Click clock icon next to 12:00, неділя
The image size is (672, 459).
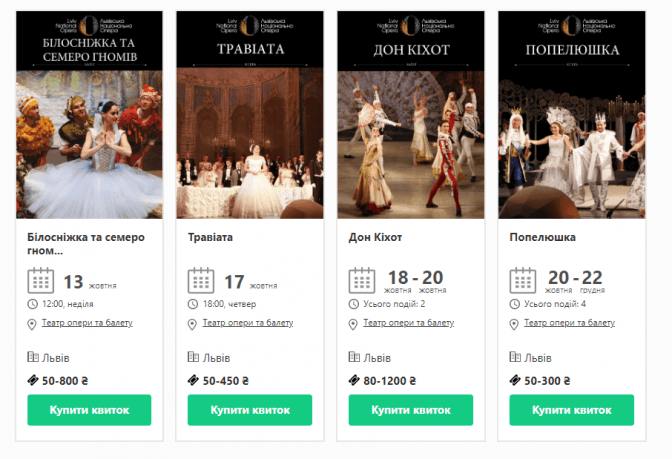[x=33, y=304]
